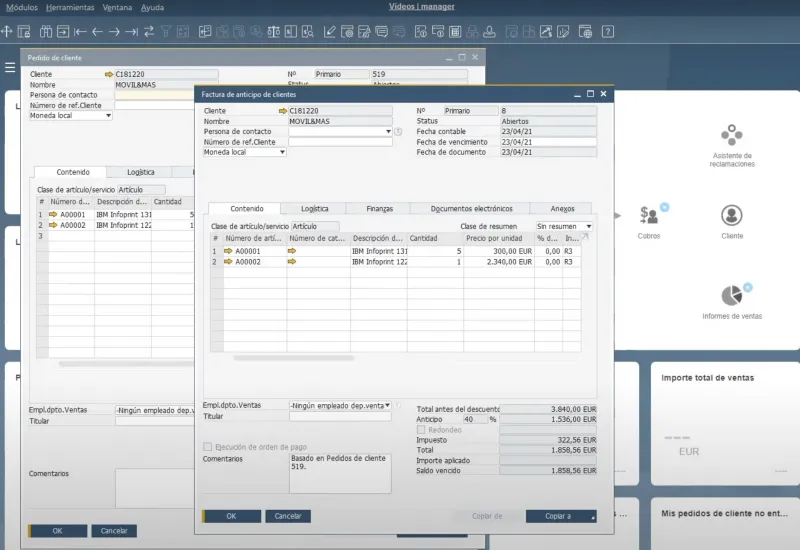Follow Cliente link arrow in Pedido de cliente
Viewport: 800px width, 550px height.
tap(109, 74)
